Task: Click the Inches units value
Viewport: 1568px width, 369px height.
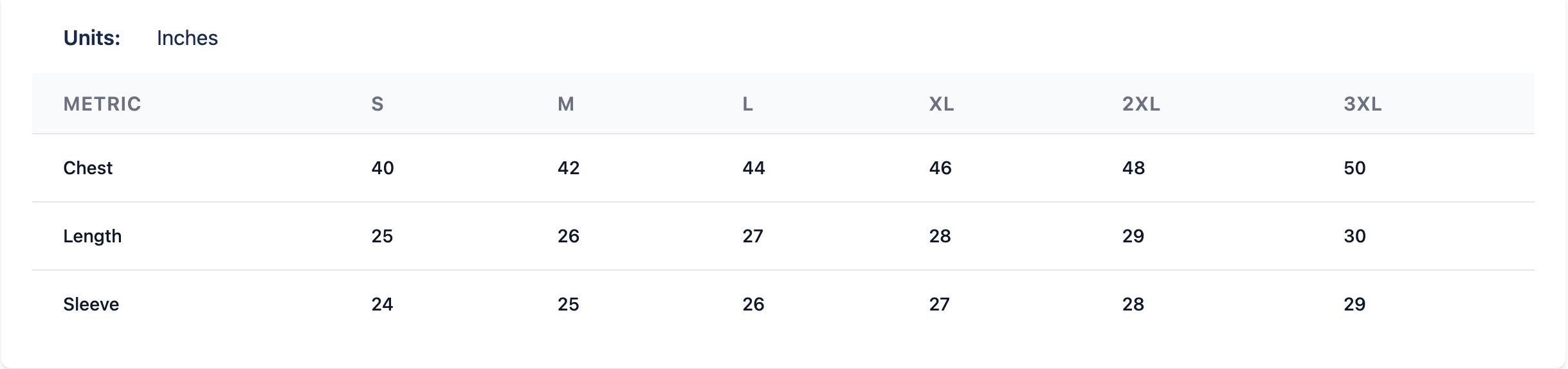Action: coord(187,39)
